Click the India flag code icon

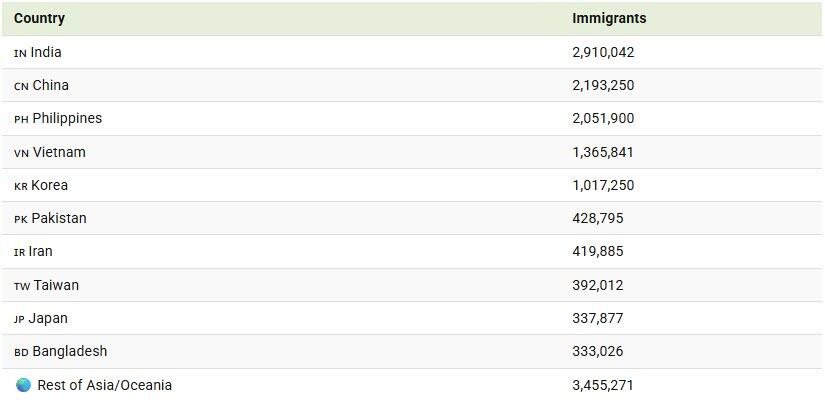[20, 53]
